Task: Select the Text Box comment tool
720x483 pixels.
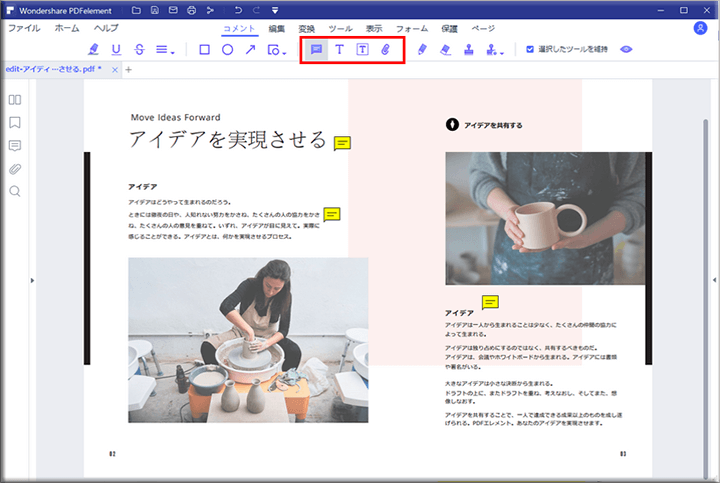Action: [362, 49]
